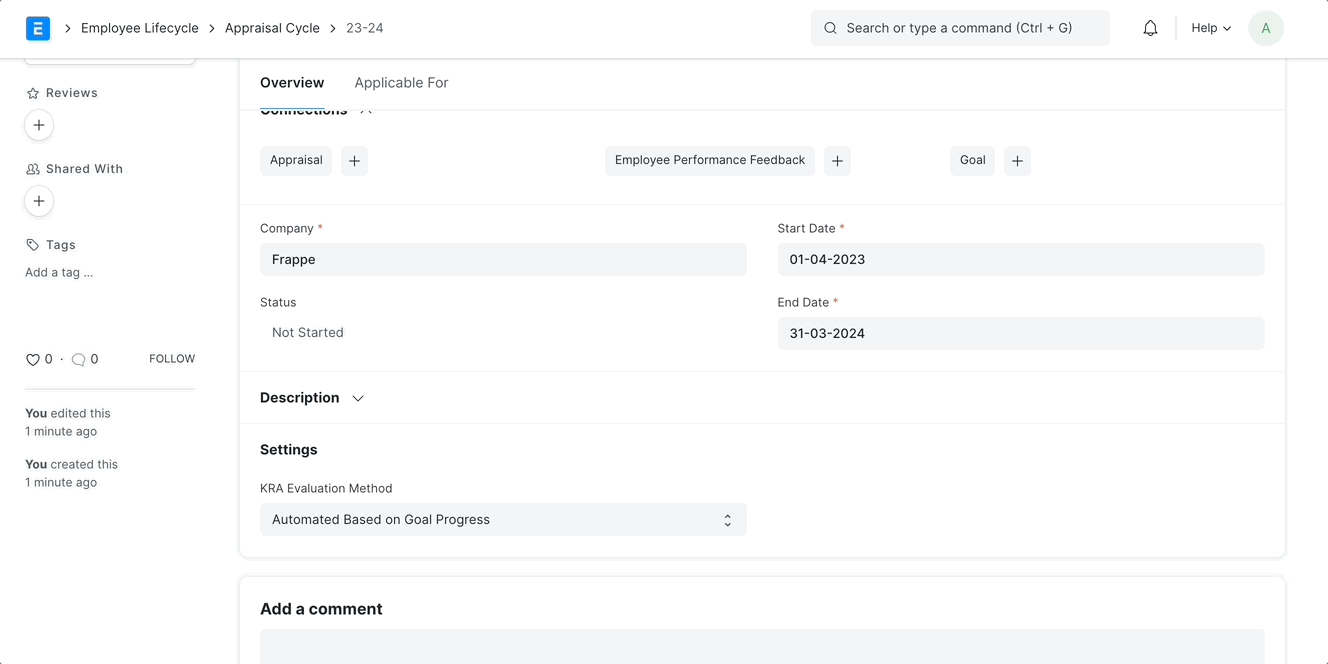Create a new Goal via plus icon

click(1017, 161)
